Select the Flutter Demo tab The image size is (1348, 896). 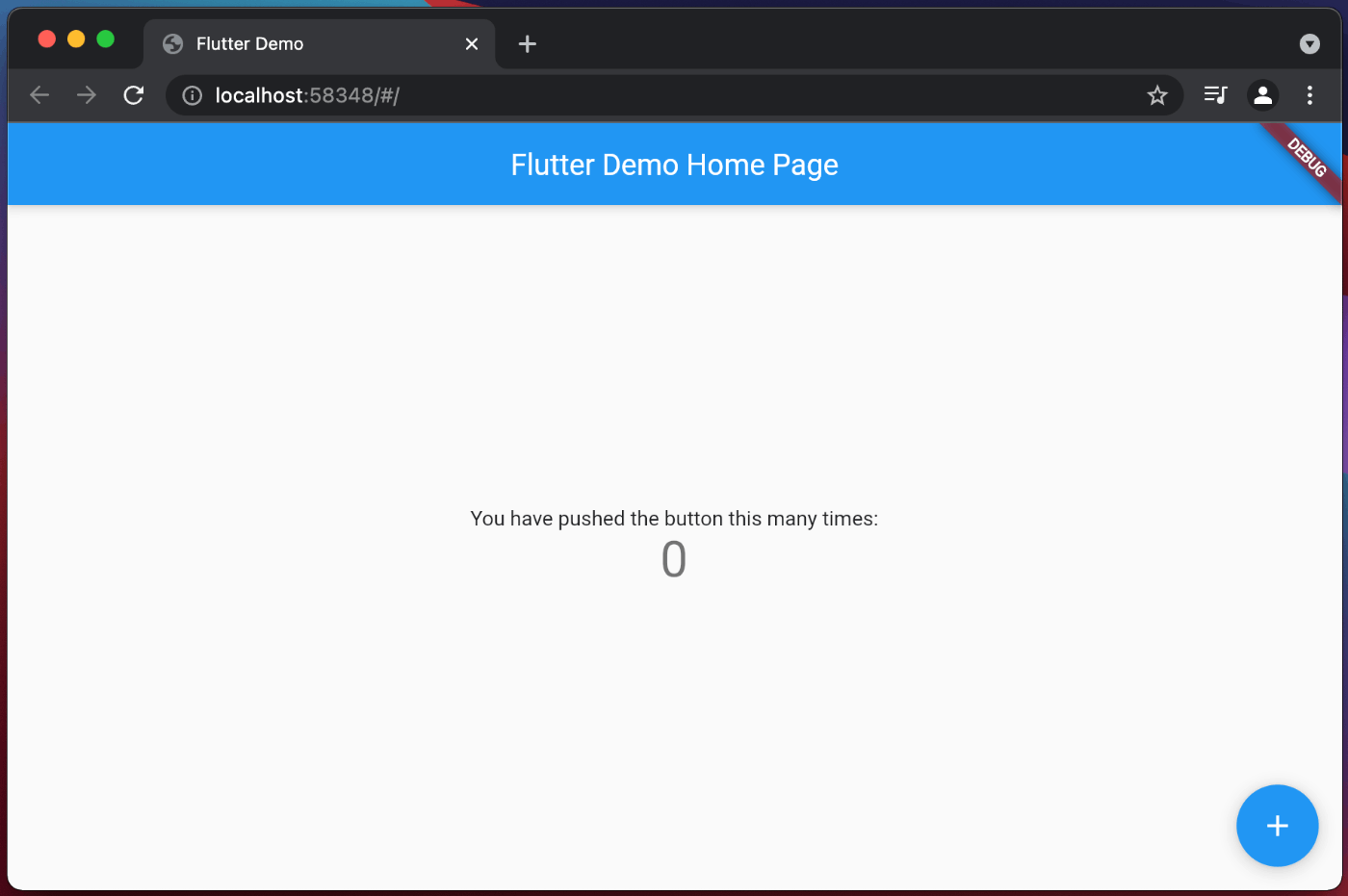click(320, 44)
